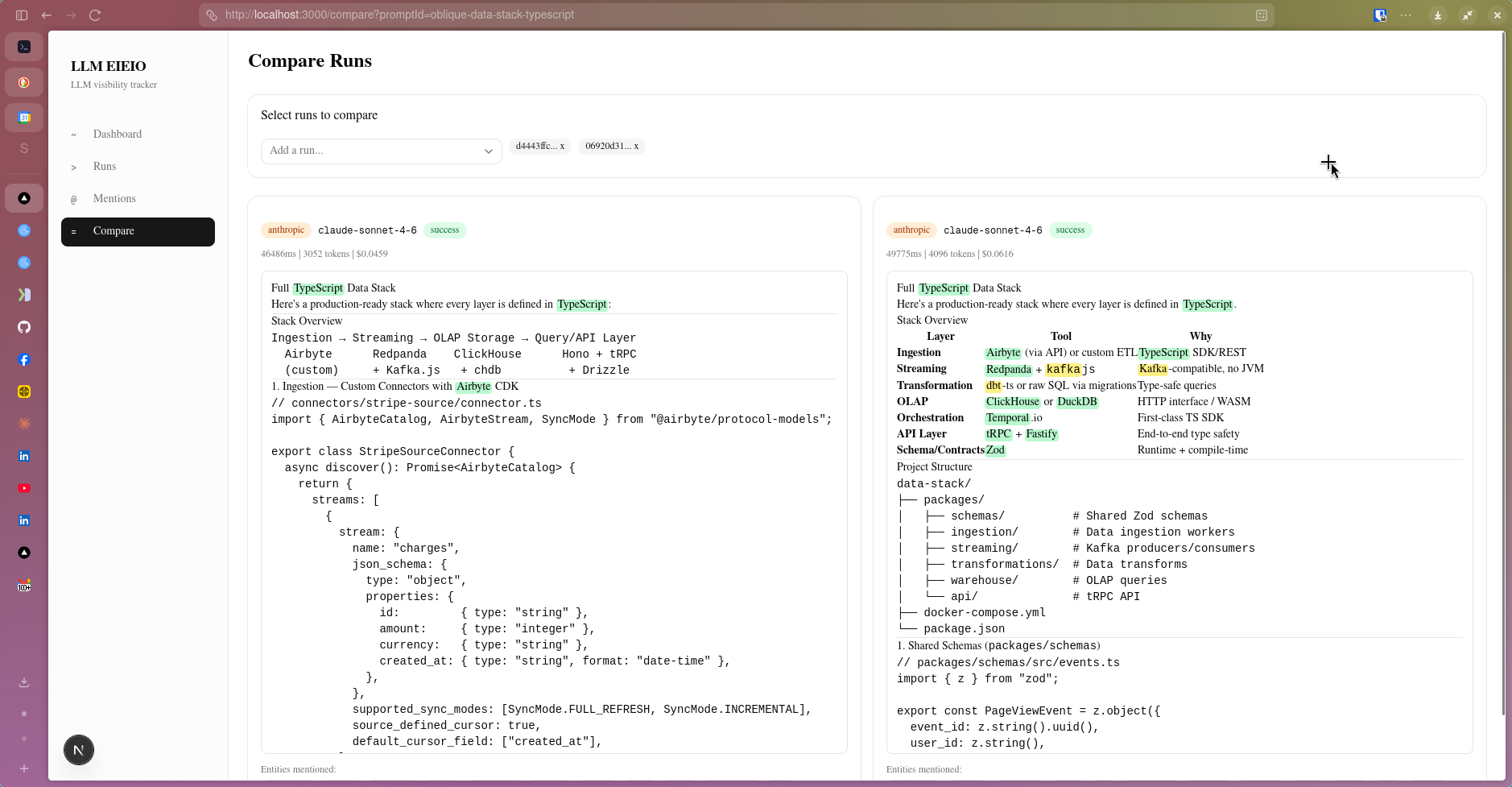
Task: Add a new tab with the plus icon
Action: 24,768
